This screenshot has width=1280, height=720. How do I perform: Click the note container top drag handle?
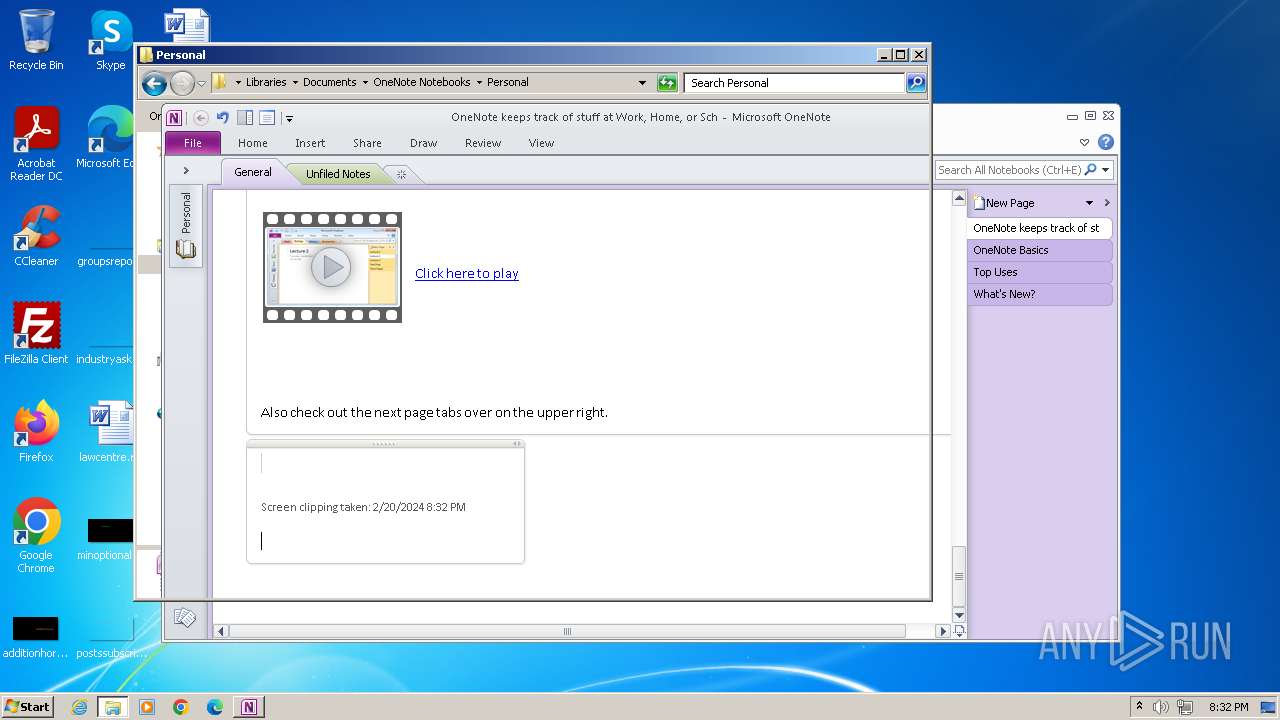click(x=384, y=443)
